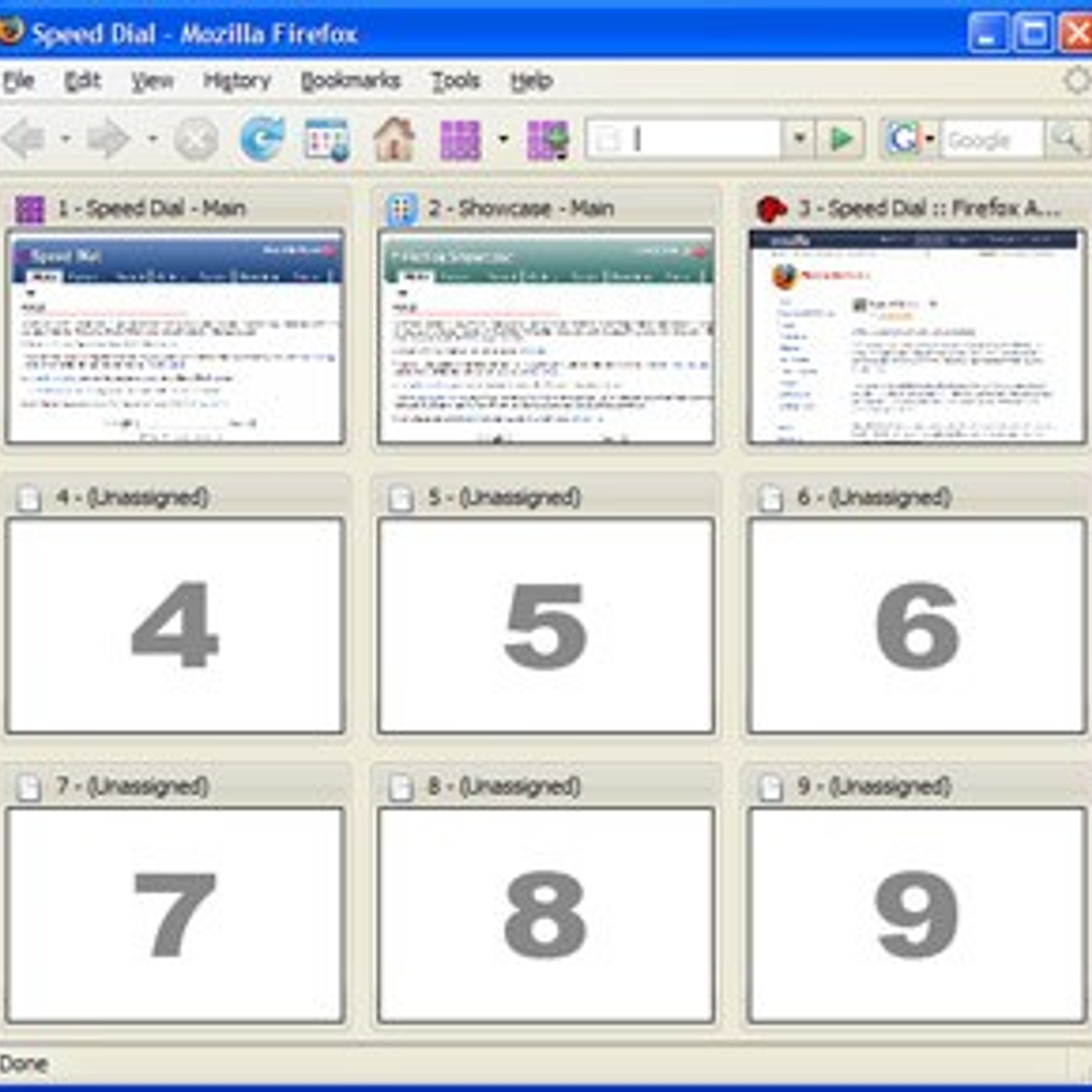Click the Forward navigation arrow
1092x1092 pixels.
click(109, 140)
